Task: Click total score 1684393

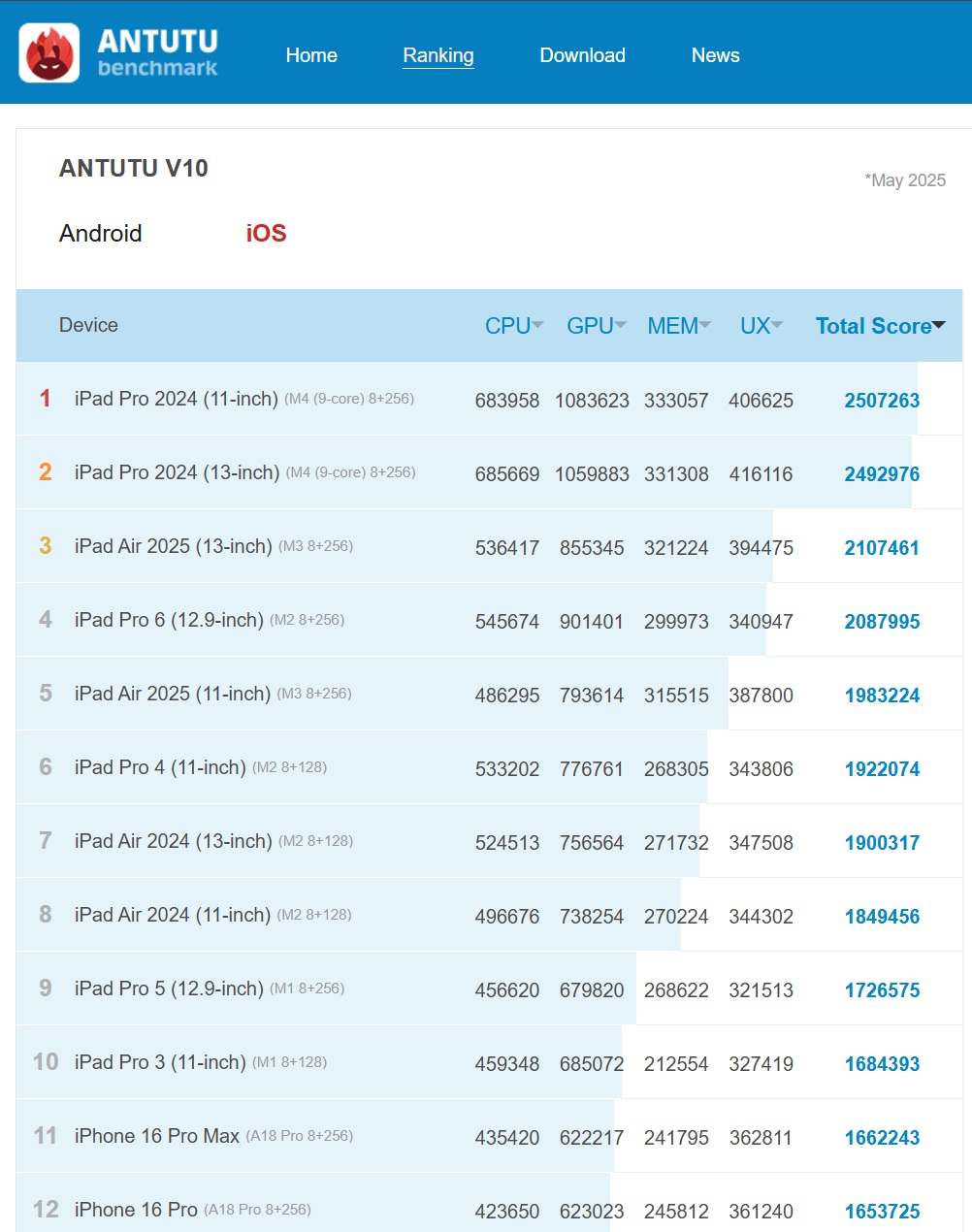Action: (882, 1064)
